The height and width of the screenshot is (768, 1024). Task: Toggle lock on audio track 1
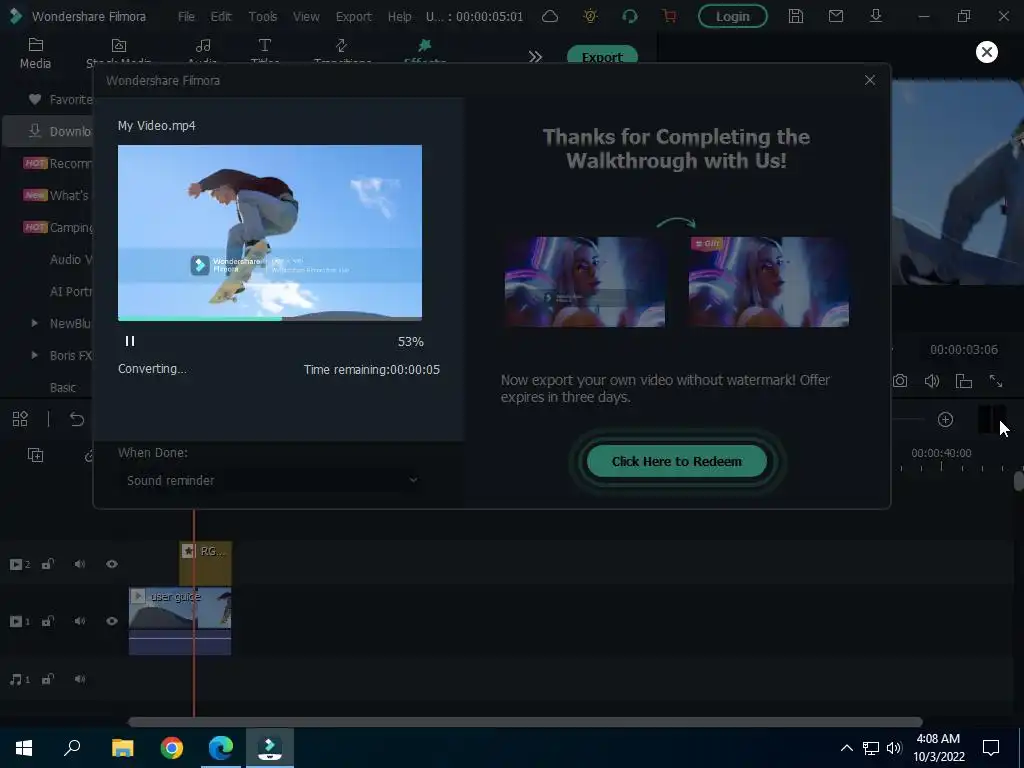click(48, 679)
